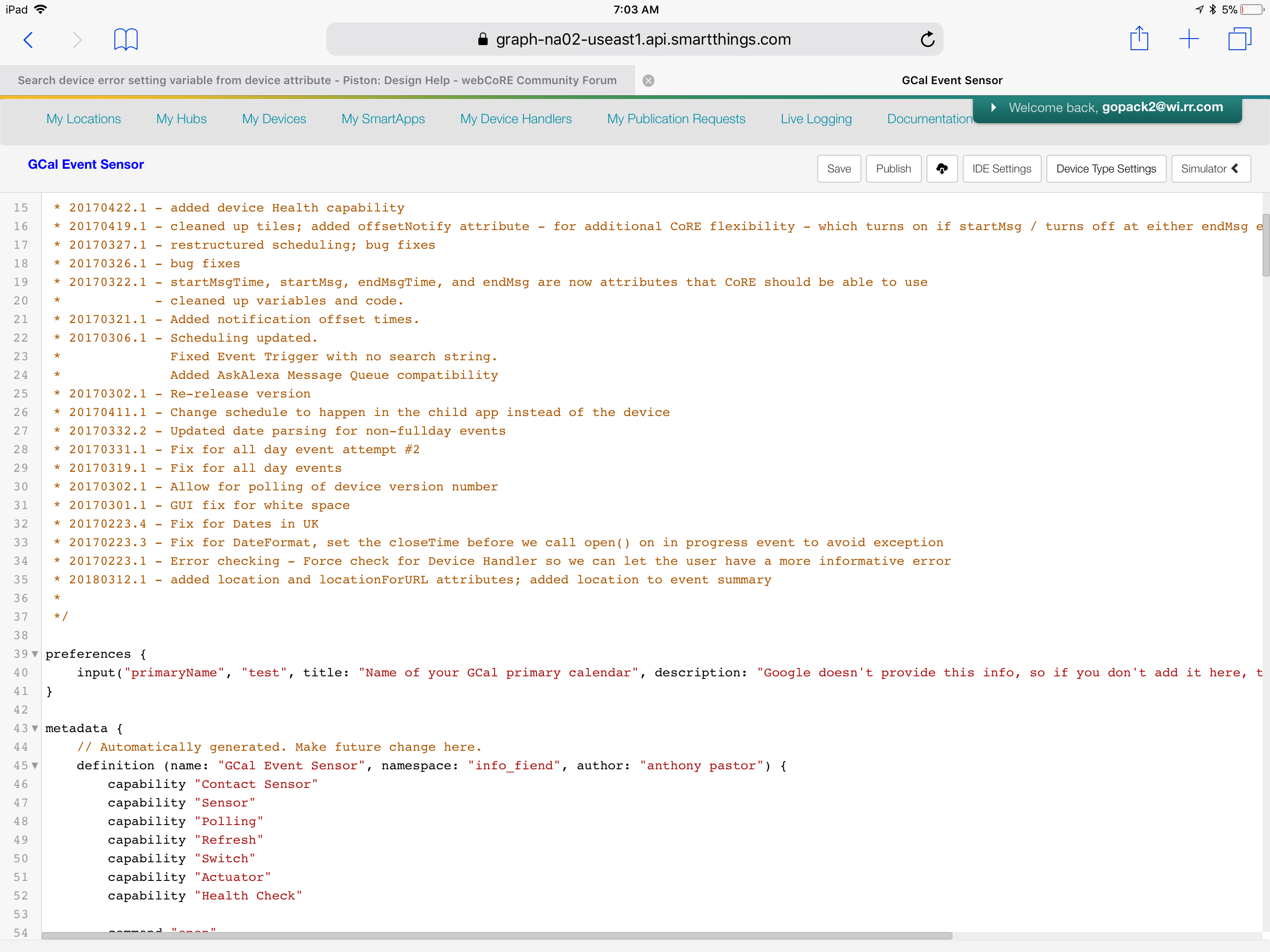This screenshot has height=952, width=1270.
Task: Switch to the webCoRE Community Forum tab
Action: (317, 80)
